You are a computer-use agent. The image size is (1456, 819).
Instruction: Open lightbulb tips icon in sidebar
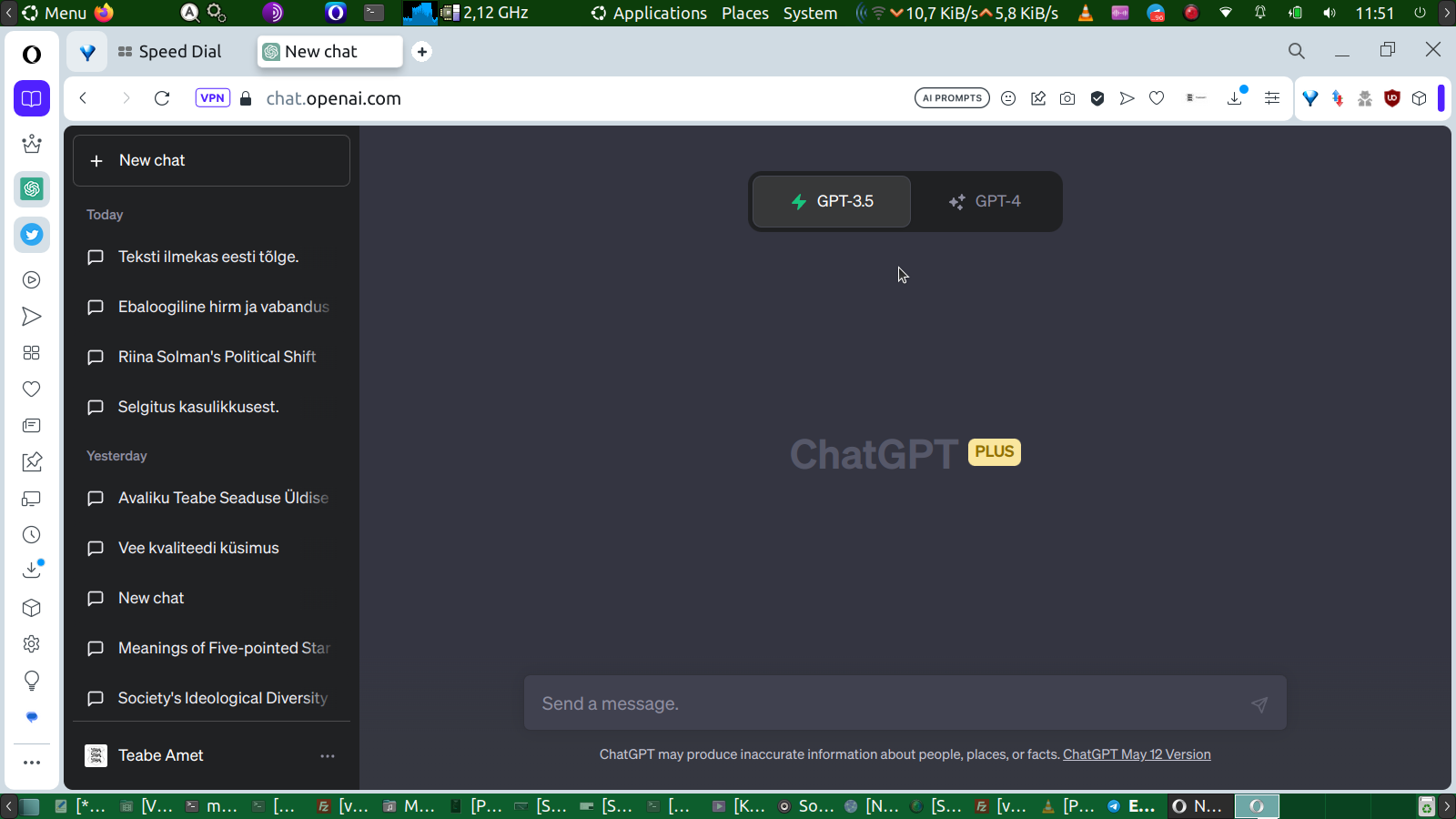[32, 681]
